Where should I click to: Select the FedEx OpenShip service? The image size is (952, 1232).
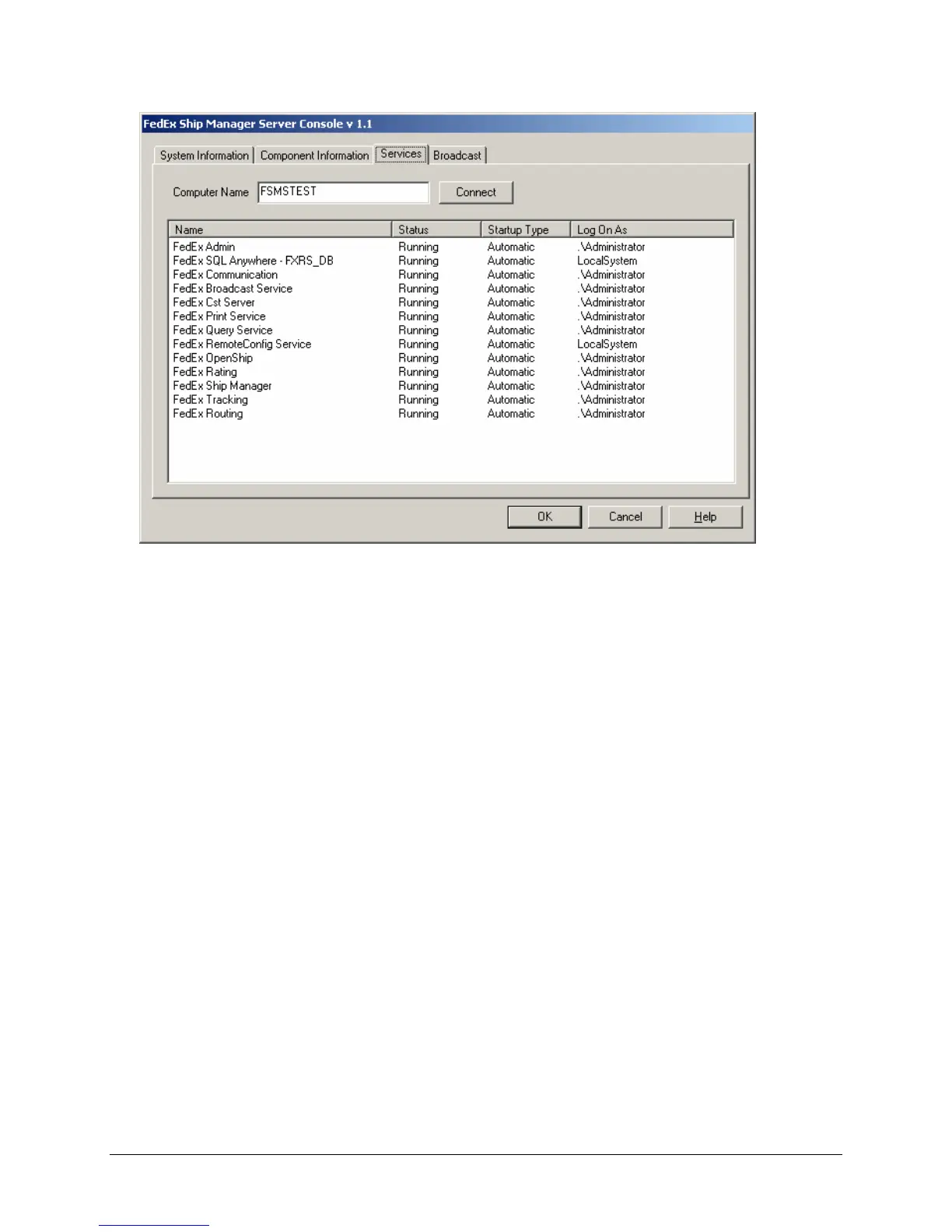451,359
